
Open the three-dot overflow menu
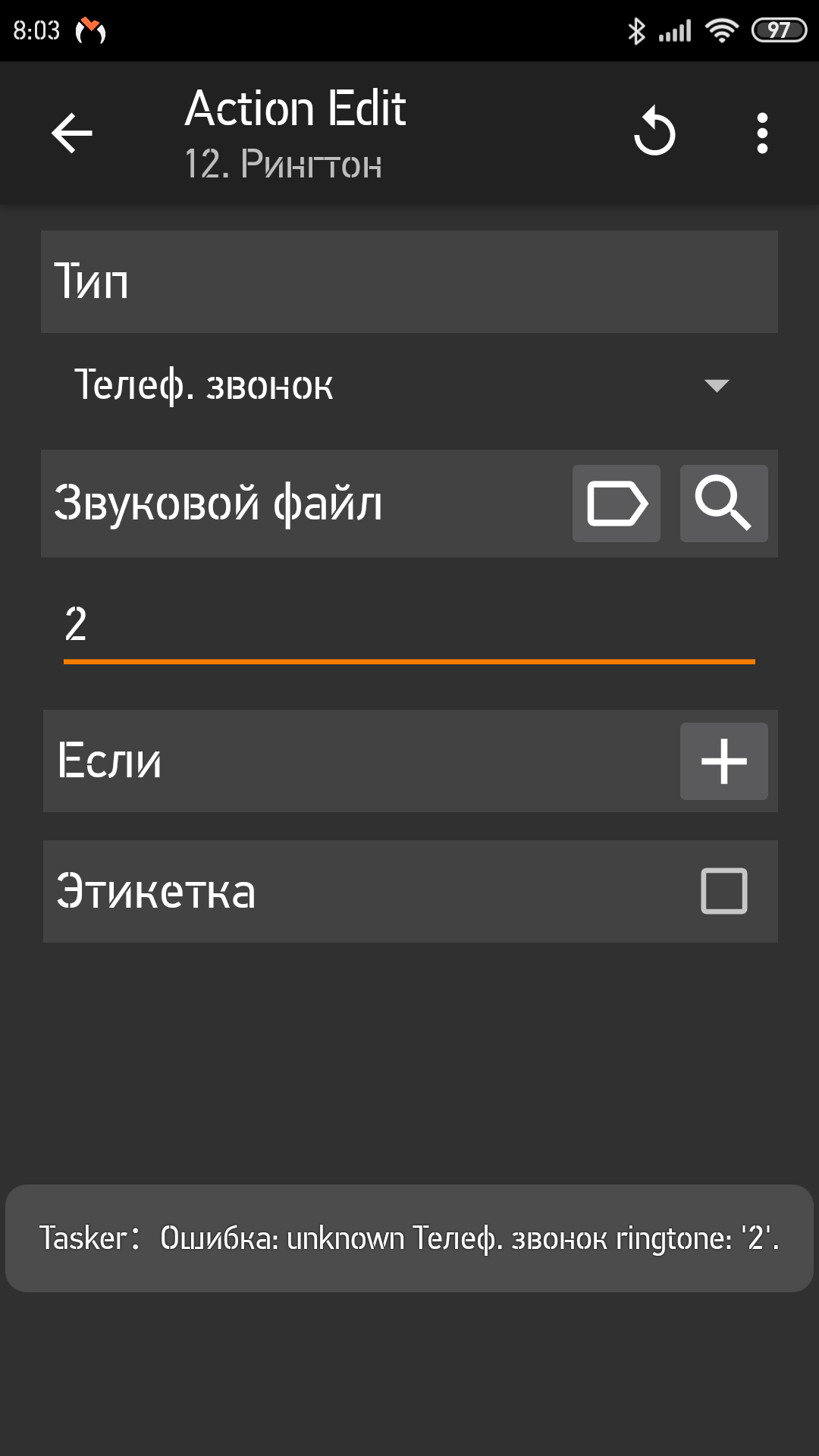[762, 133]
